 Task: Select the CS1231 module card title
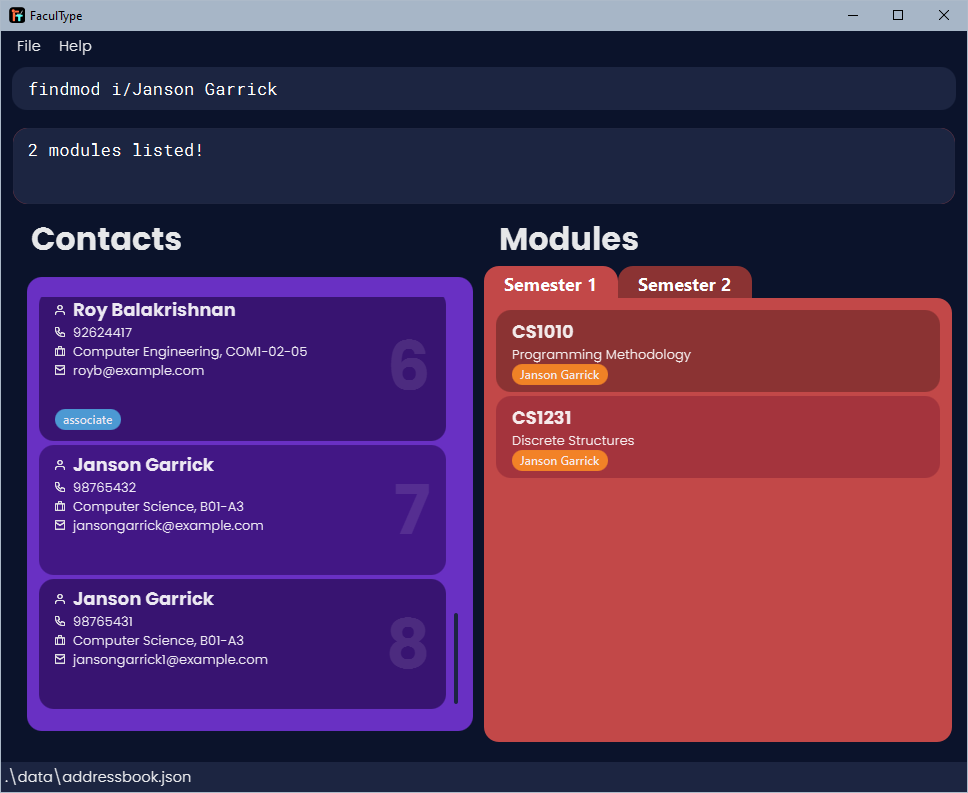[x=541, y=418]
